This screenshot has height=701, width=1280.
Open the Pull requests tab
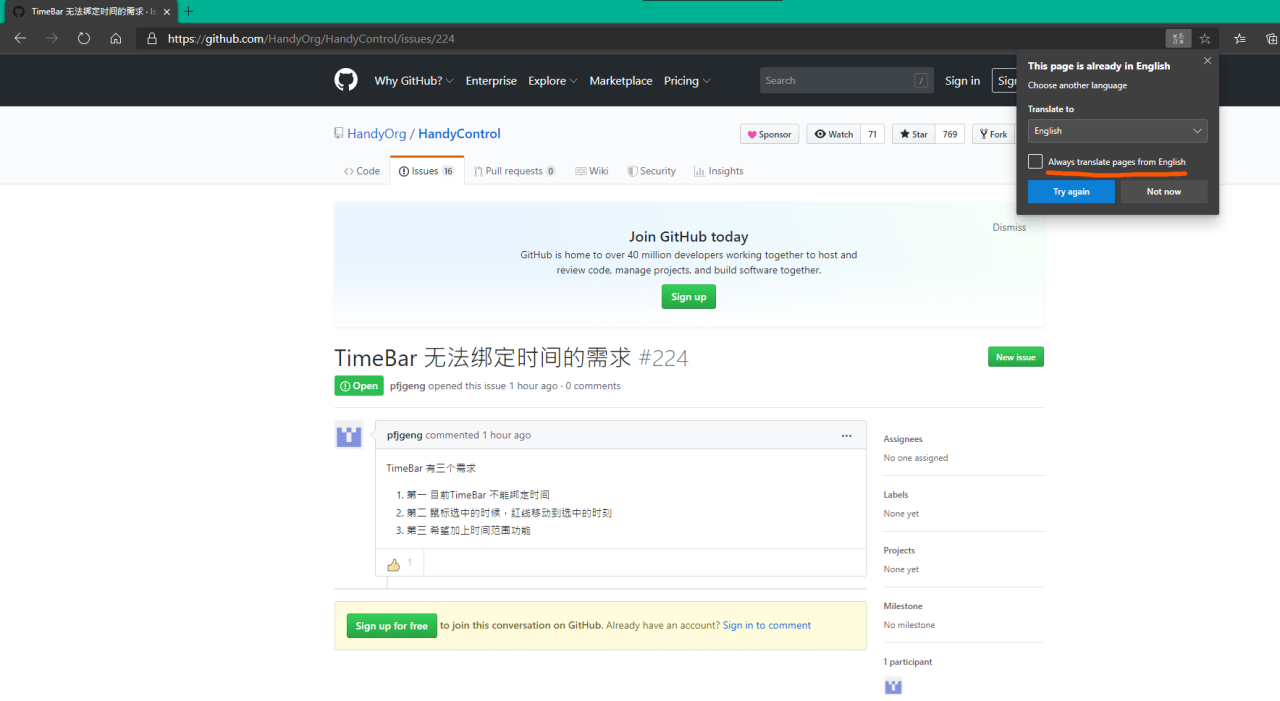coord(514,171)
